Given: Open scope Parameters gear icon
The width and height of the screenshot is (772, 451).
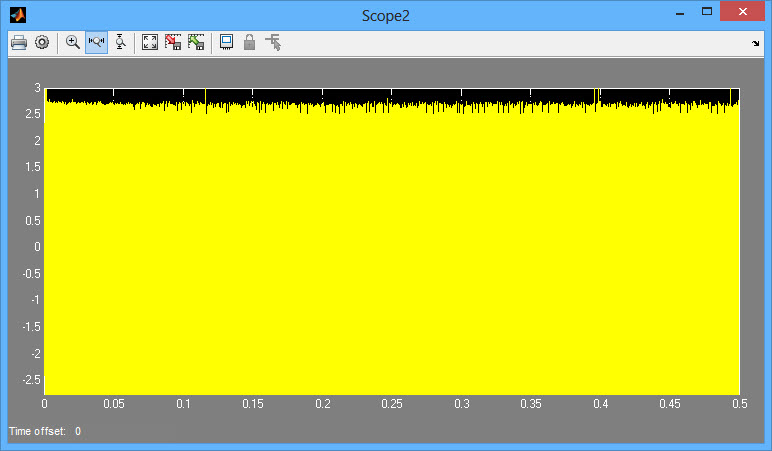Looking at the screenshot, I should [42, 42].
